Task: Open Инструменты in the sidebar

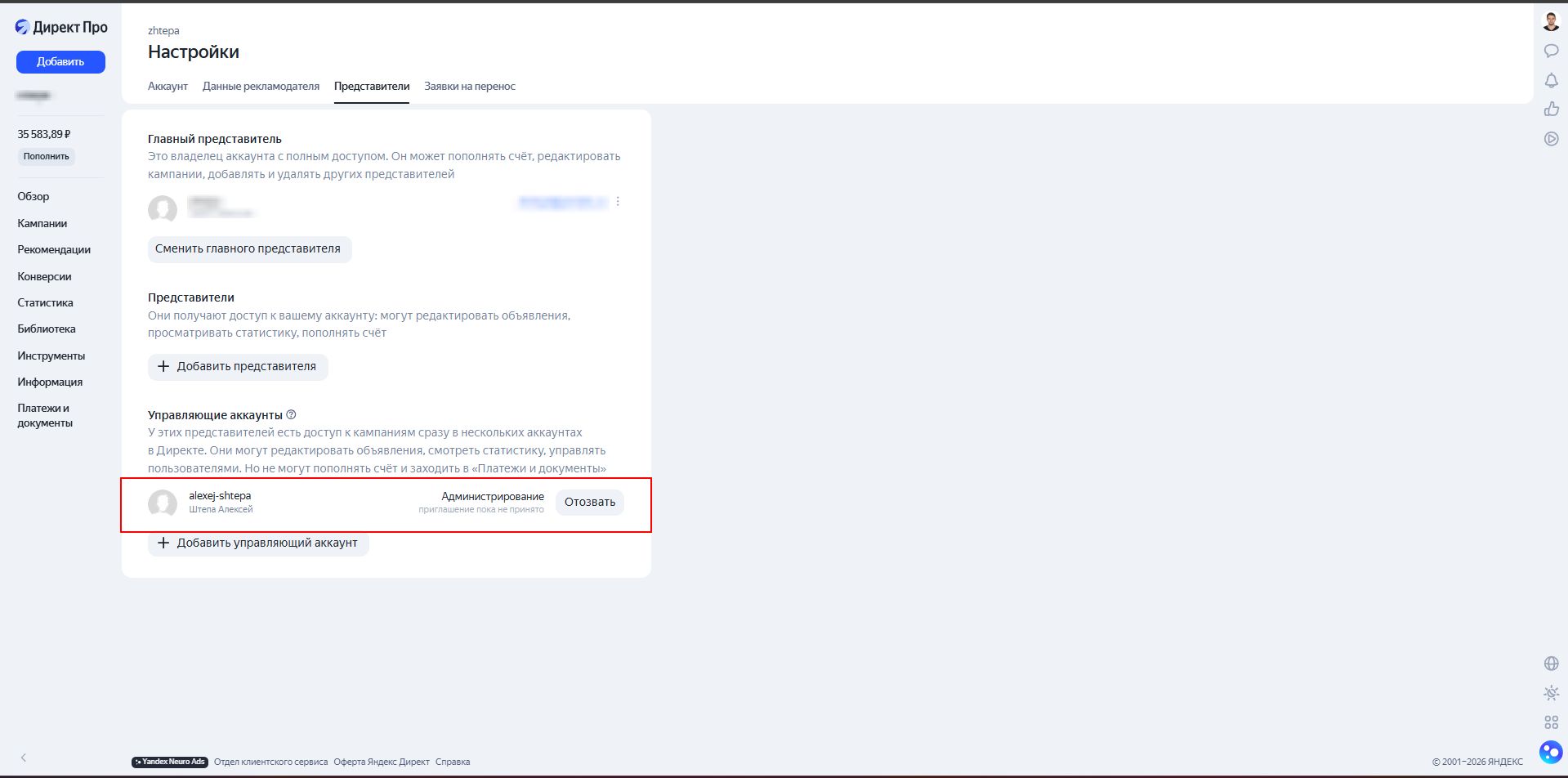Action: click(51, 355)
